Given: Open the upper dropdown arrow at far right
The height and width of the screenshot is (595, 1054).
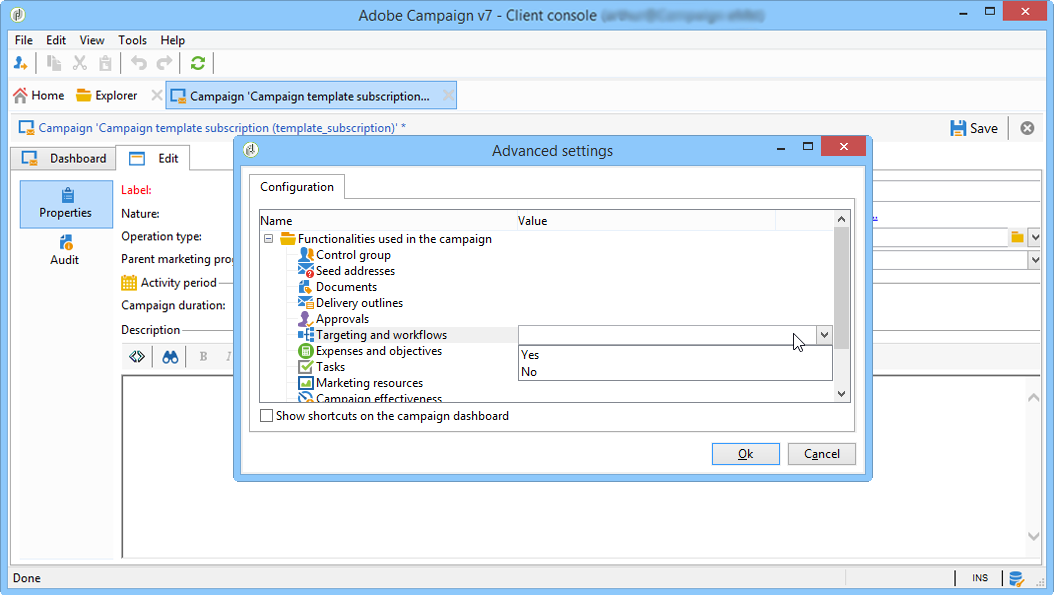Looking at the screenshot, I should pyautogui.click(x=1035, y=237).
